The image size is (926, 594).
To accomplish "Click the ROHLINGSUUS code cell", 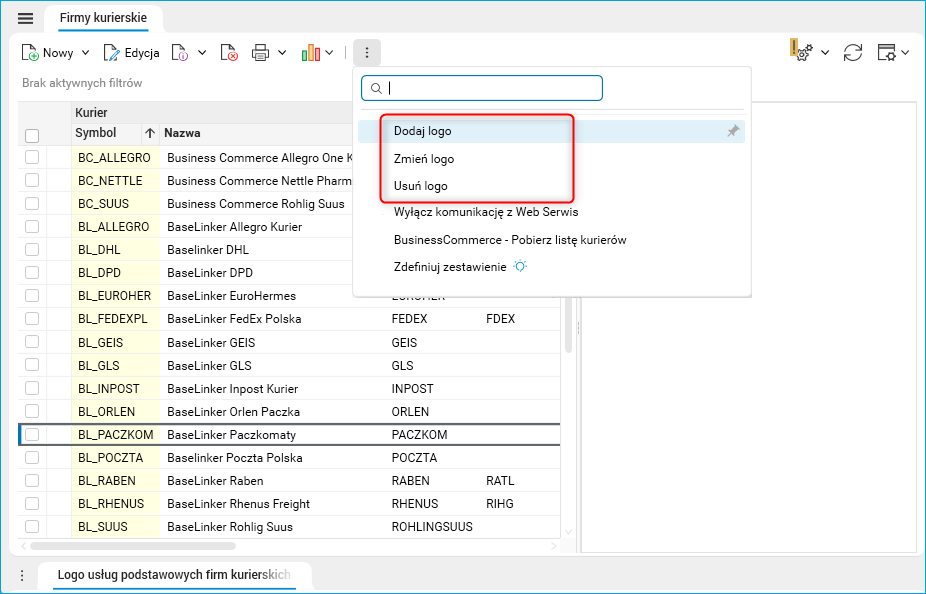I will [432, 527].
